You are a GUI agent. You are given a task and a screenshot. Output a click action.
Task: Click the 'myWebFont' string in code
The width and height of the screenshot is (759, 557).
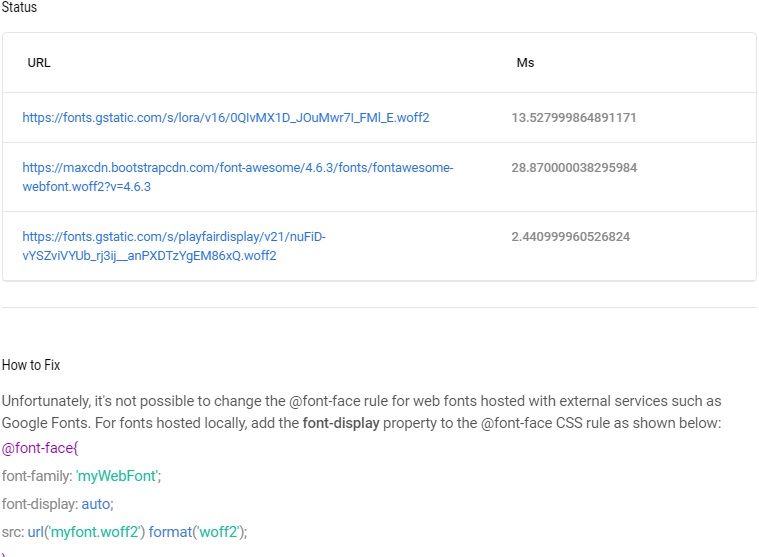click(x=117, y=476)
